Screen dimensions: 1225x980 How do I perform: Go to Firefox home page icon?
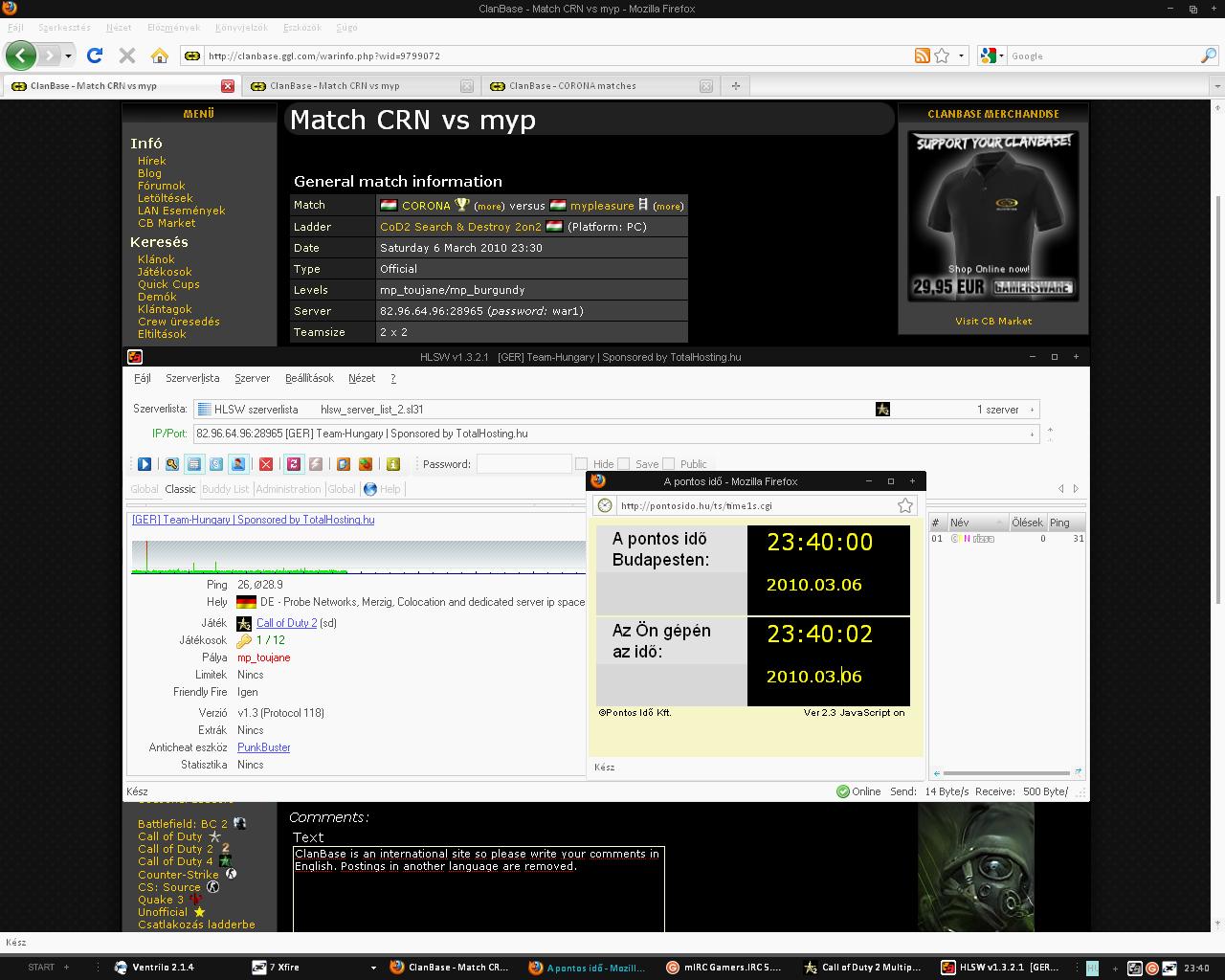(x=160, y=56)
